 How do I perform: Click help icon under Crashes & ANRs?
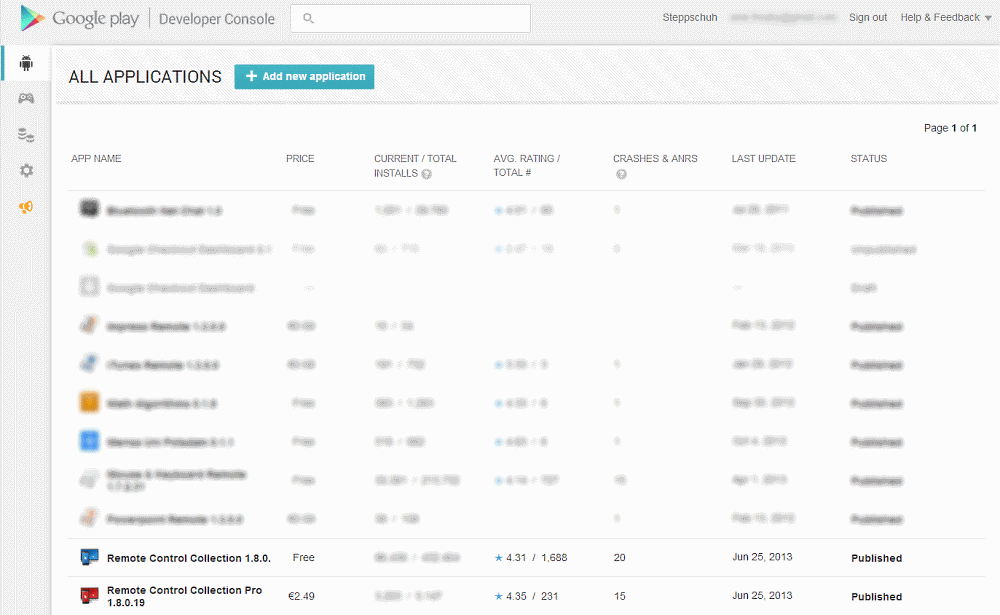pos(621,174)
